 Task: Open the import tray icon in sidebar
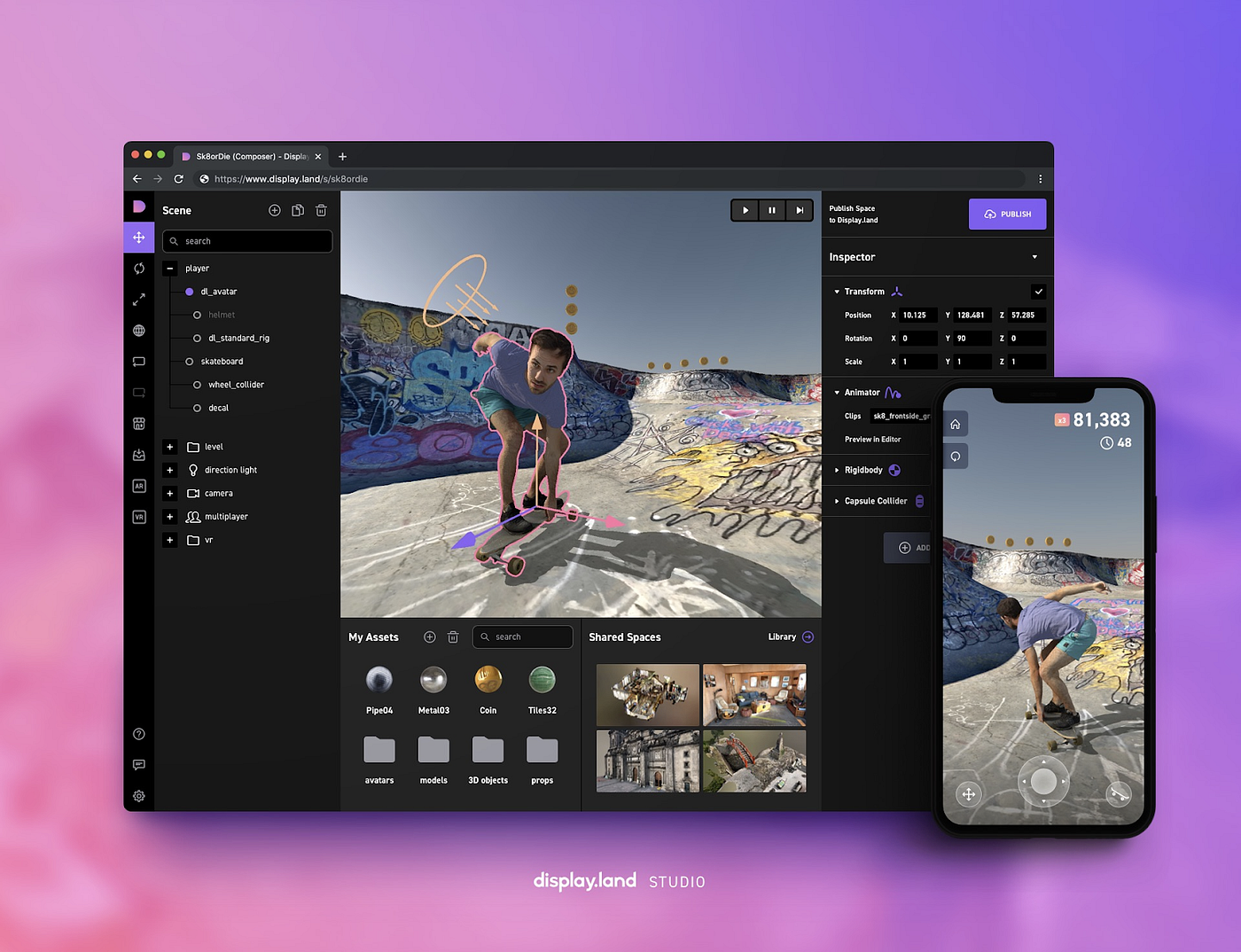coord(139,455)
